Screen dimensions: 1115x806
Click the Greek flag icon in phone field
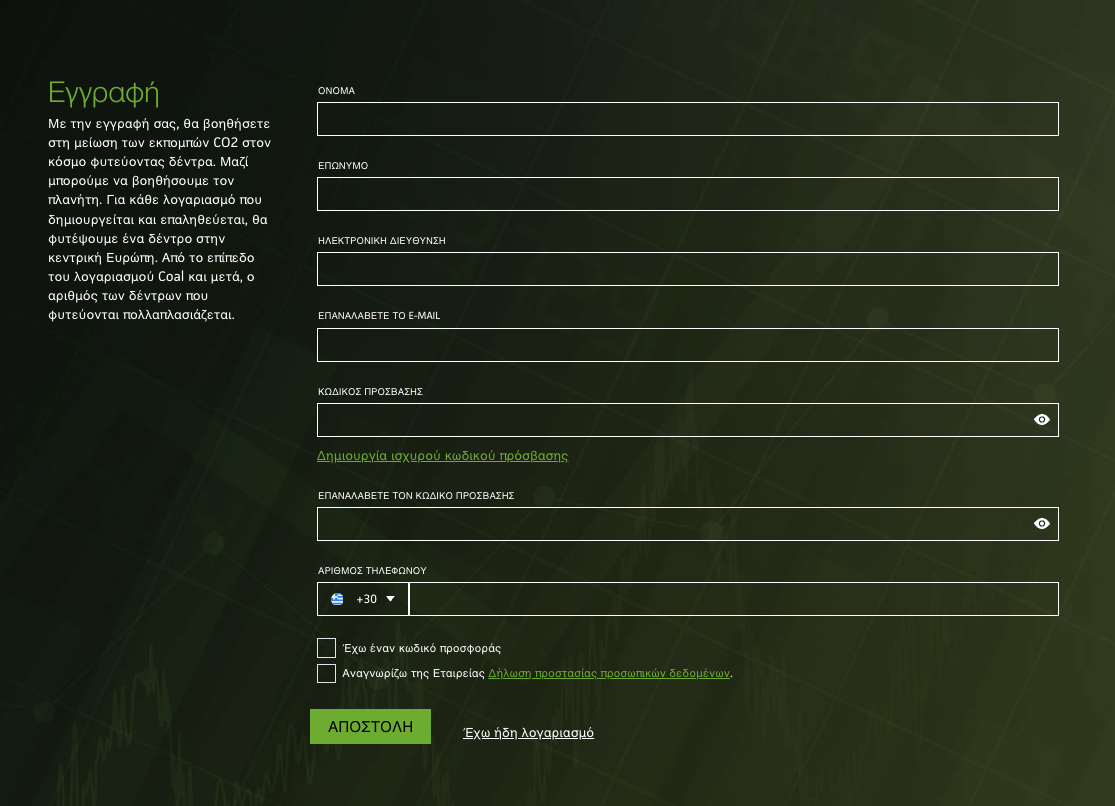(x=336, y=599)
